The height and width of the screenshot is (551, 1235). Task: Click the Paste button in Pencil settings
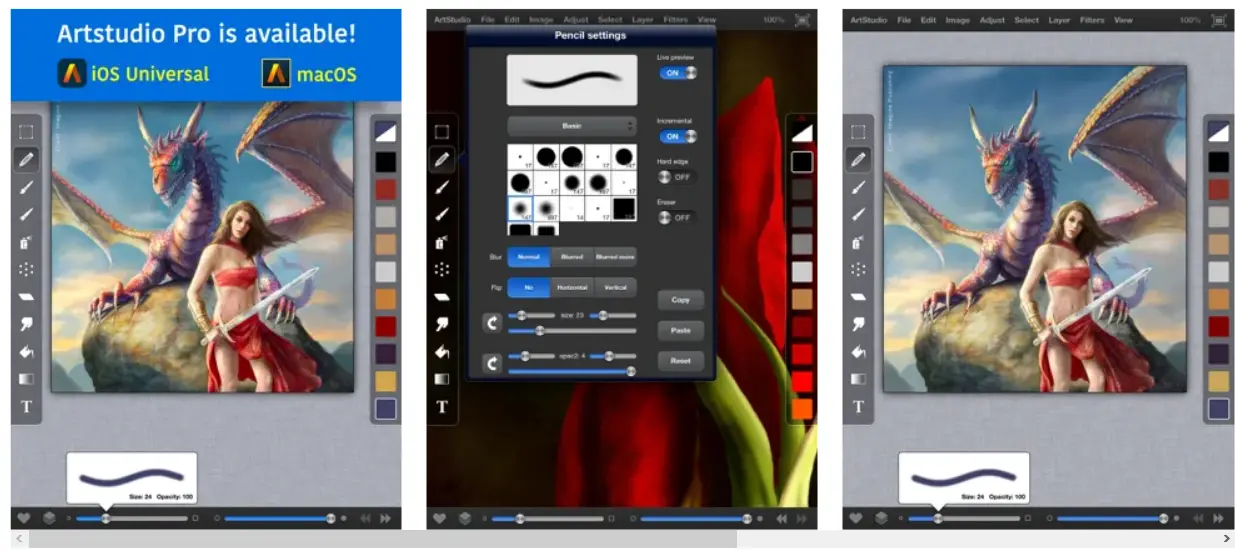pyautogui.click(x=681, y=330)
